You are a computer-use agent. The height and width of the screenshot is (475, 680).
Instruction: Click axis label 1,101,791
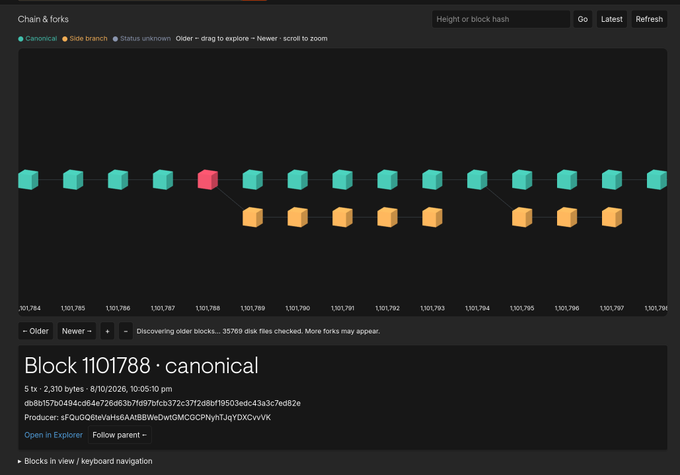pyautogui.click(x=343, y=308)
